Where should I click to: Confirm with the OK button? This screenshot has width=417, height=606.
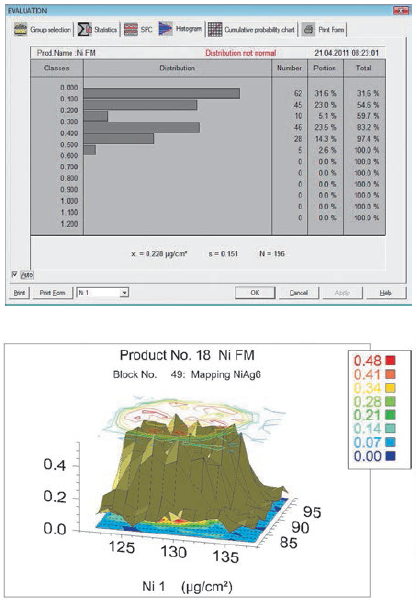(255, 293)
